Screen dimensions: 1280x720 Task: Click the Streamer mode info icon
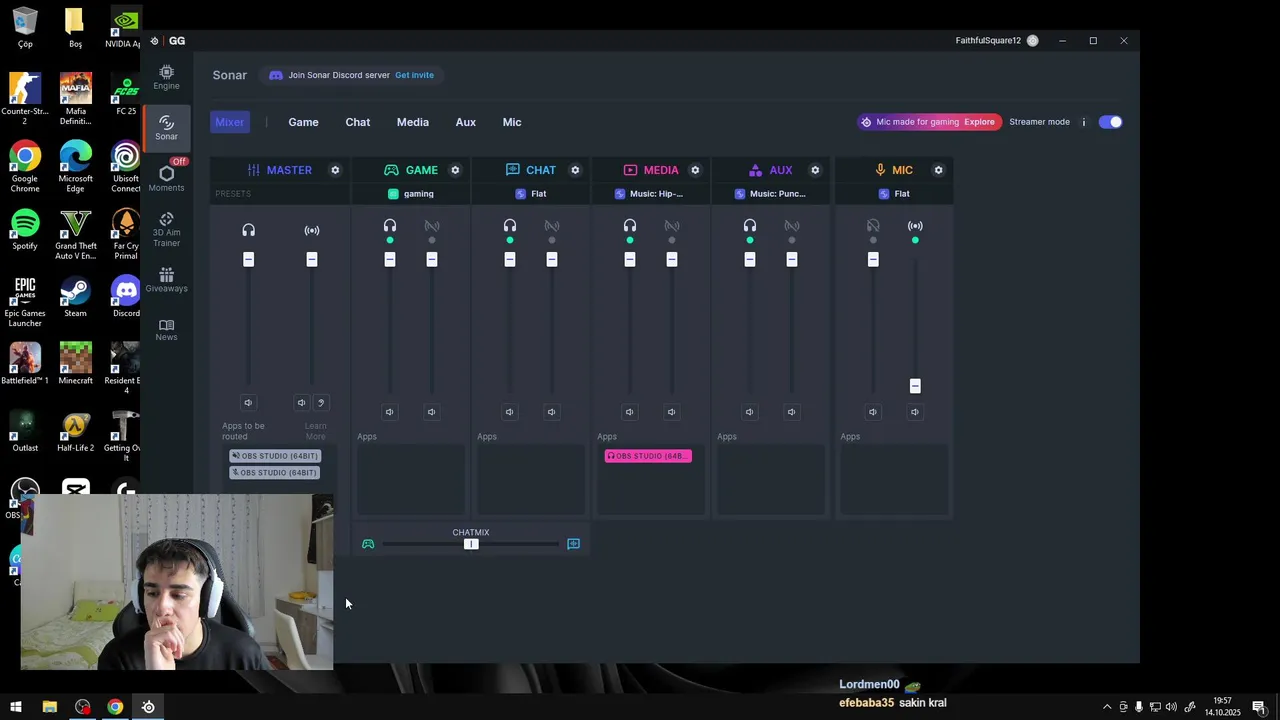[x=1083, y=122]
